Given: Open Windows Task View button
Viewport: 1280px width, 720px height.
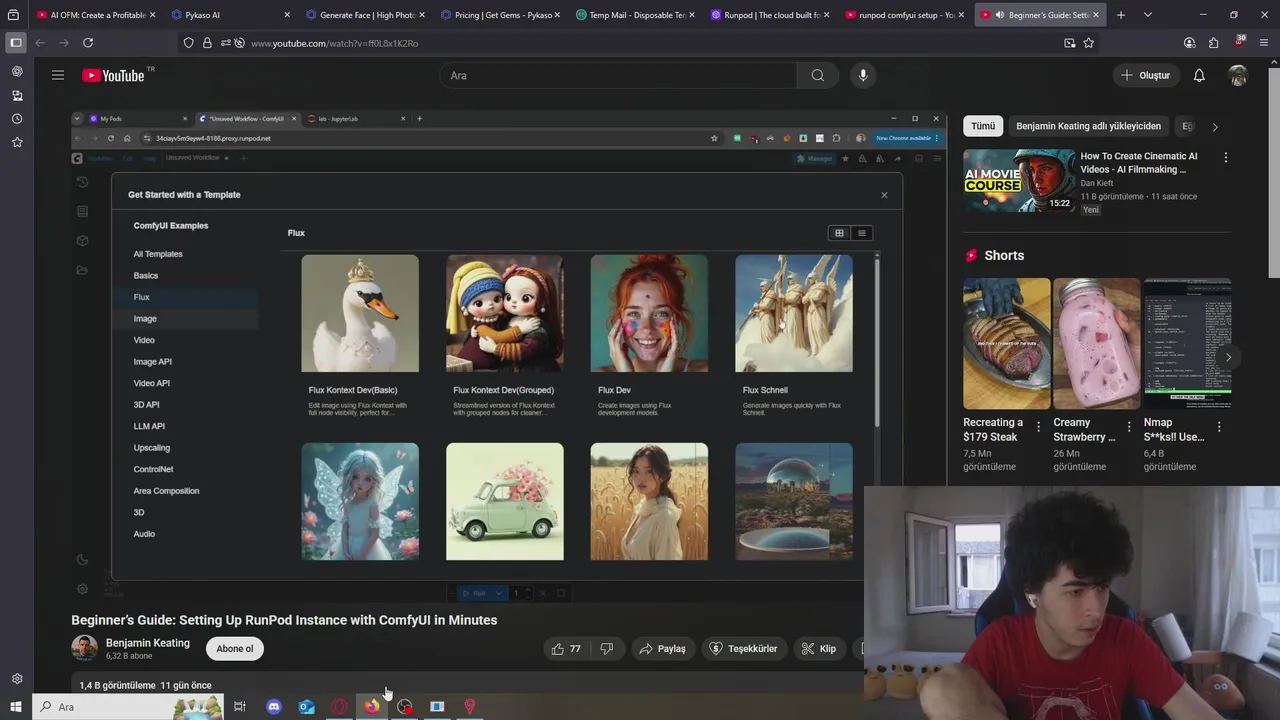Looking at the screenshot, I should tap(240, 707).
